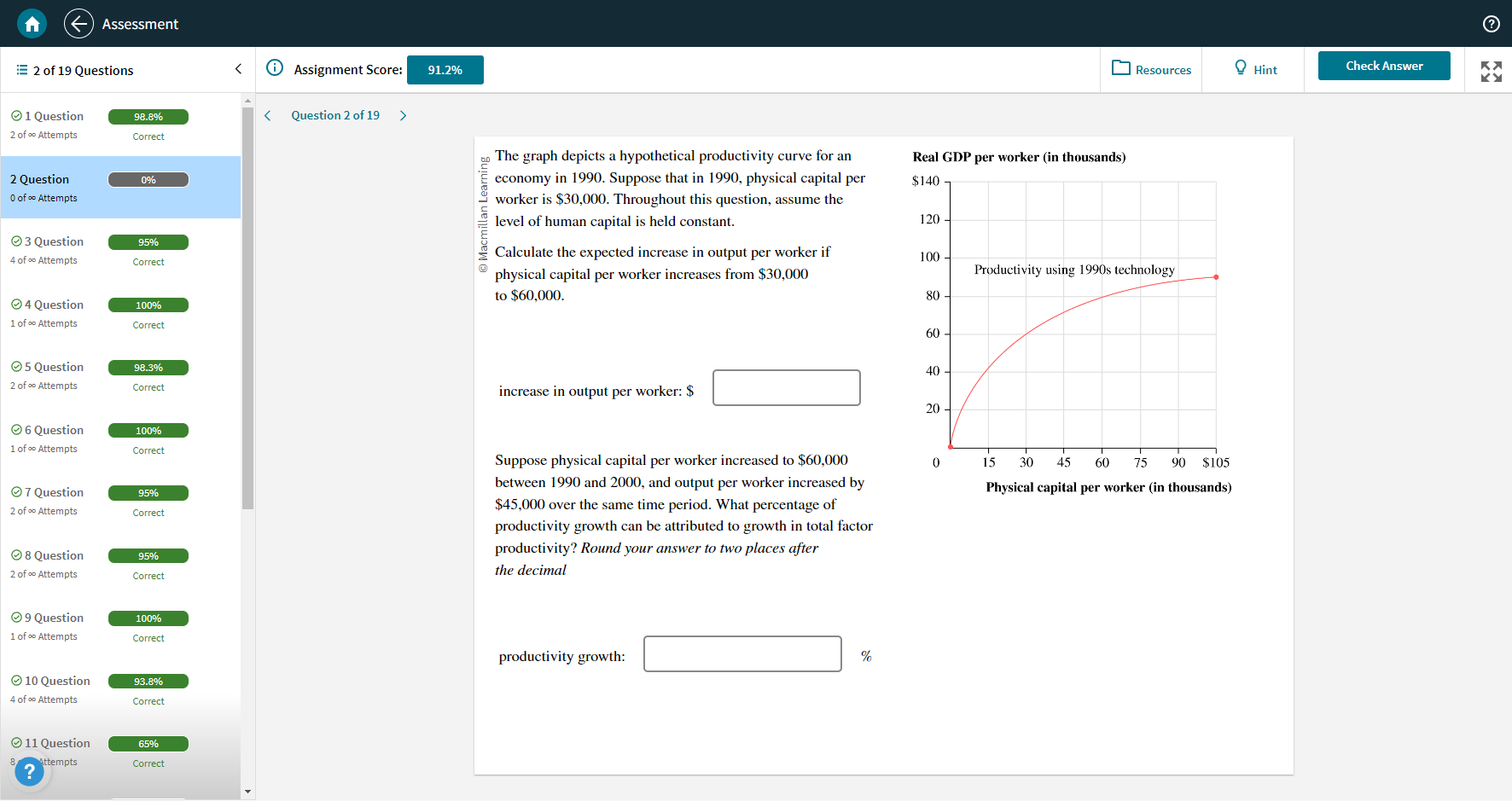The image size is (1512, 801).
Task: Go to the home page icon
Action: coord(32,24)
